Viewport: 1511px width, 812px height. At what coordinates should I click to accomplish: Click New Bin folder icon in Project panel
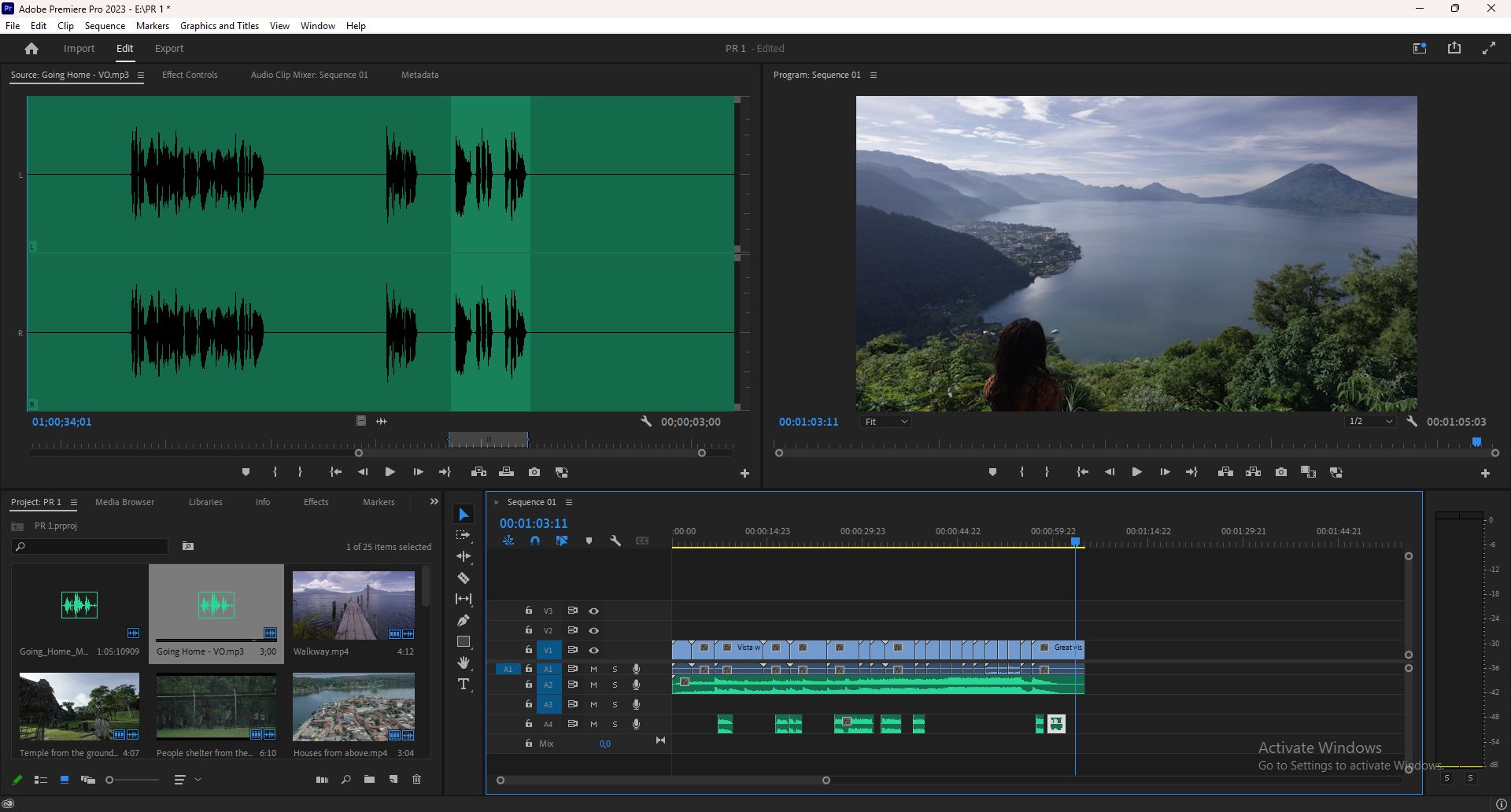point(369,780)
